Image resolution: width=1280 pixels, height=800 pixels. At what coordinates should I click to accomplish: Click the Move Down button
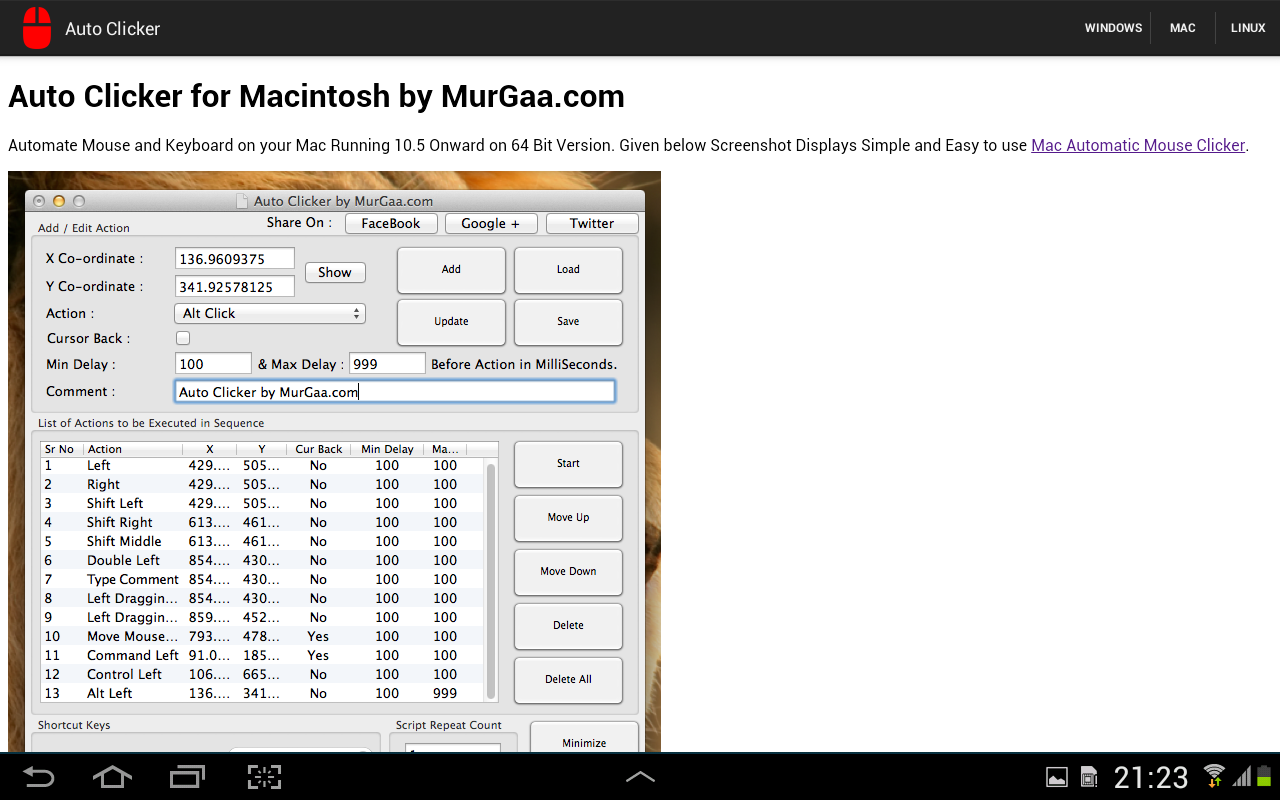(568, 572)
